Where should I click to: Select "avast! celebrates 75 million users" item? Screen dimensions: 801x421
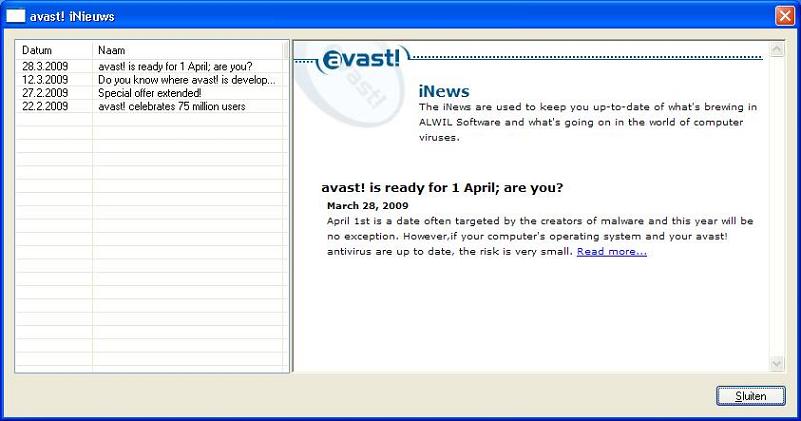point(151,106)
